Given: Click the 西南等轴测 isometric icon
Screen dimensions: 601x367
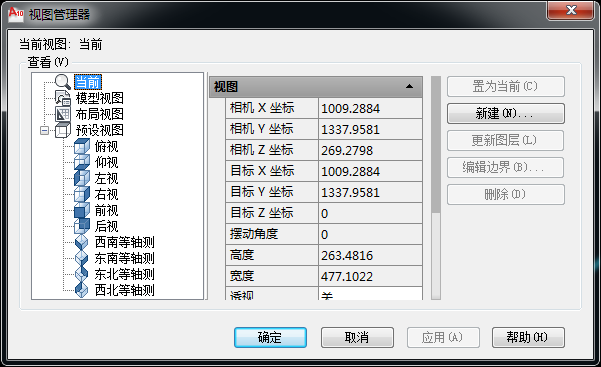Looking at the screenshot, I should coord(82,242).
